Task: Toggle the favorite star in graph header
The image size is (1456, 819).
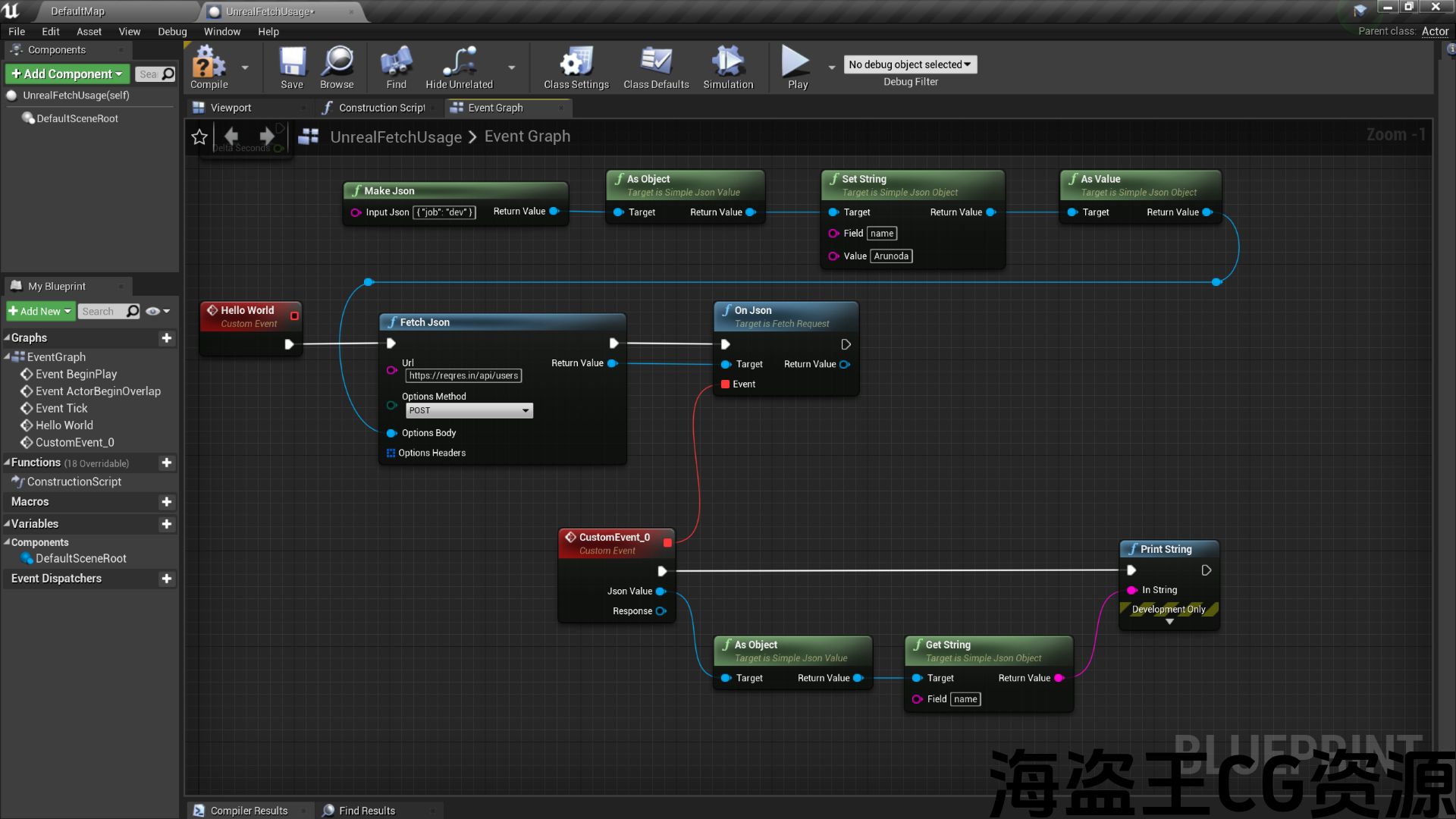Action: (x=199, y=136)
